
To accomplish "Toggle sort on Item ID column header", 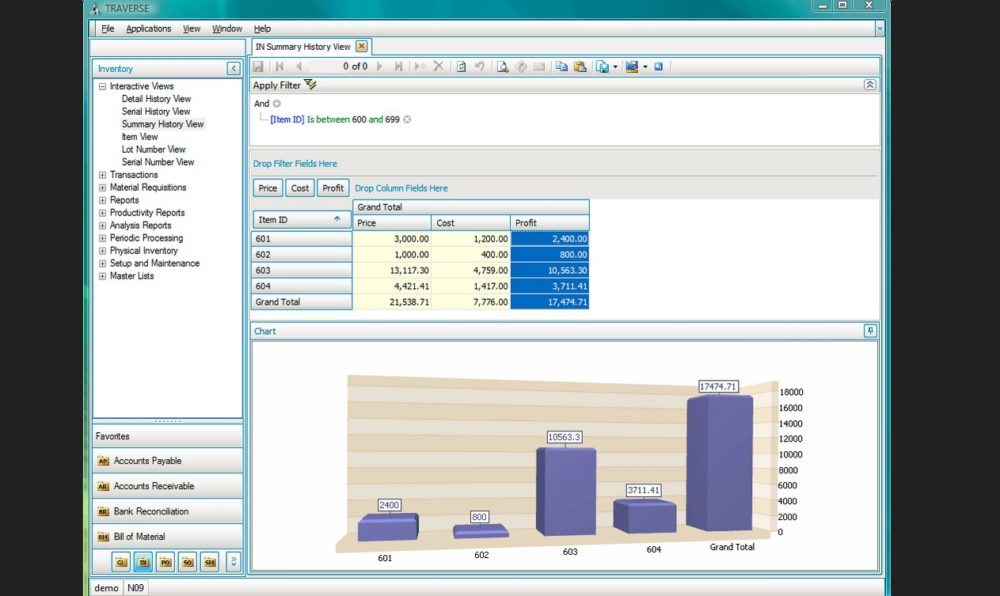I will (x=301, y=219).
